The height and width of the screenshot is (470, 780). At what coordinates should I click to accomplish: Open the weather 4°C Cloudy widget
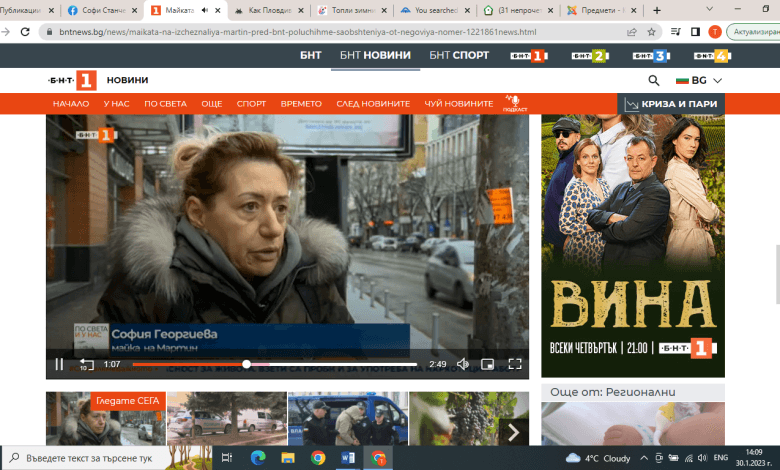(x=598, y=458)
